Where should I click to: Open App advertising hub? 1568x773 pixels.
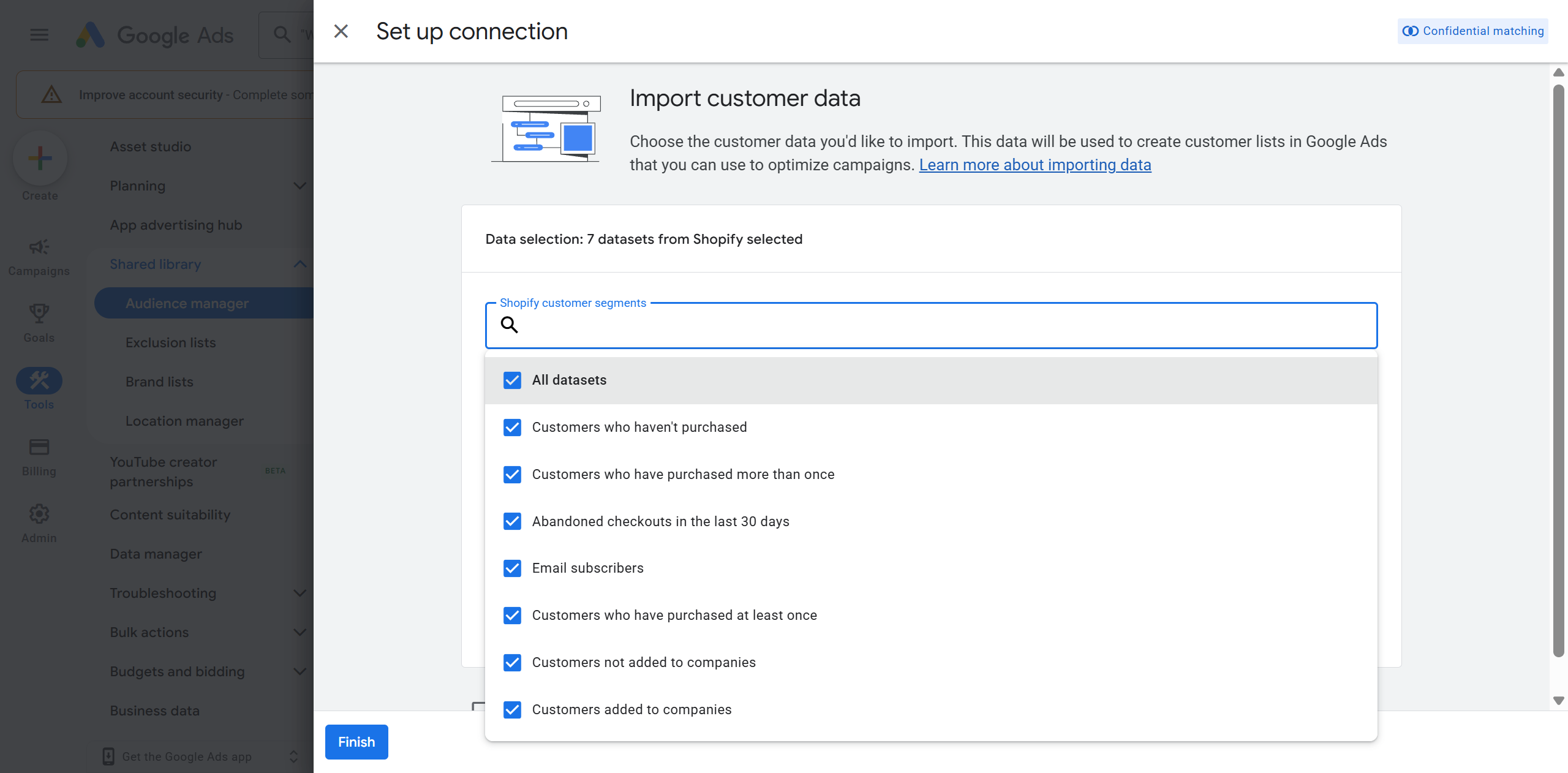(176, 225)
